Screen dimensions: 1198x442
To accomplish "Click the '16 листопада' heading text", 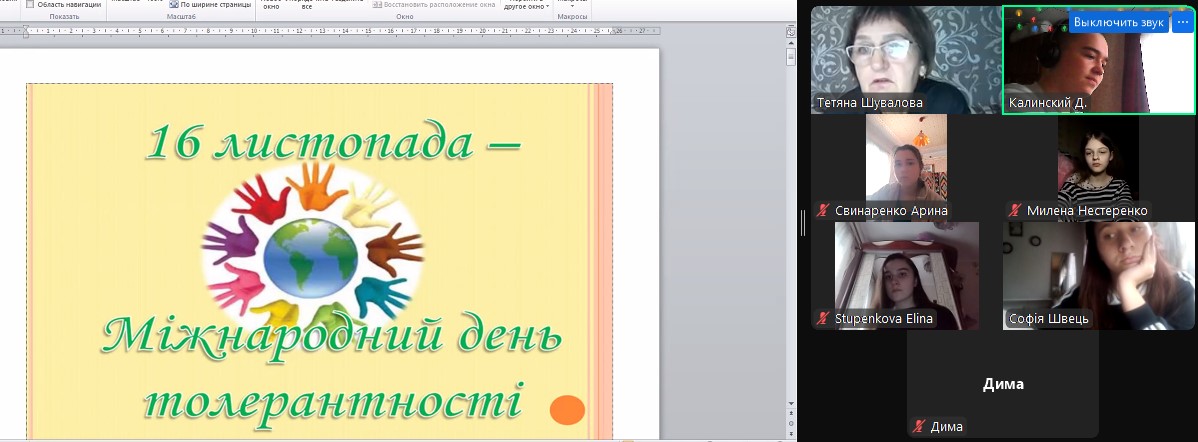I will click(x=333, y=140).
